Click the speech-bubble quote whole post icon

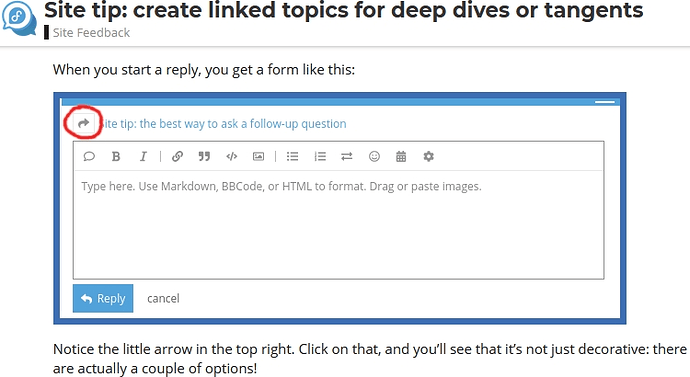(x=89, y=157)
